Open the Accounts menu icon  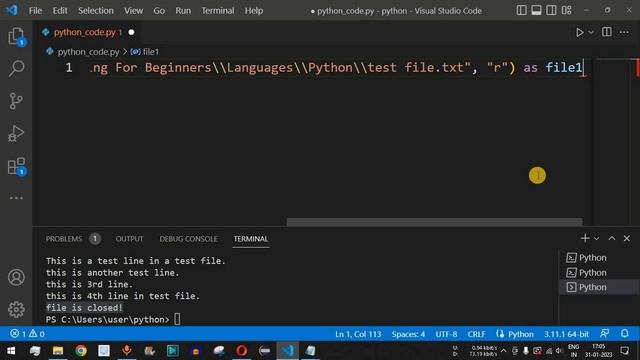(x=16, y=277)
